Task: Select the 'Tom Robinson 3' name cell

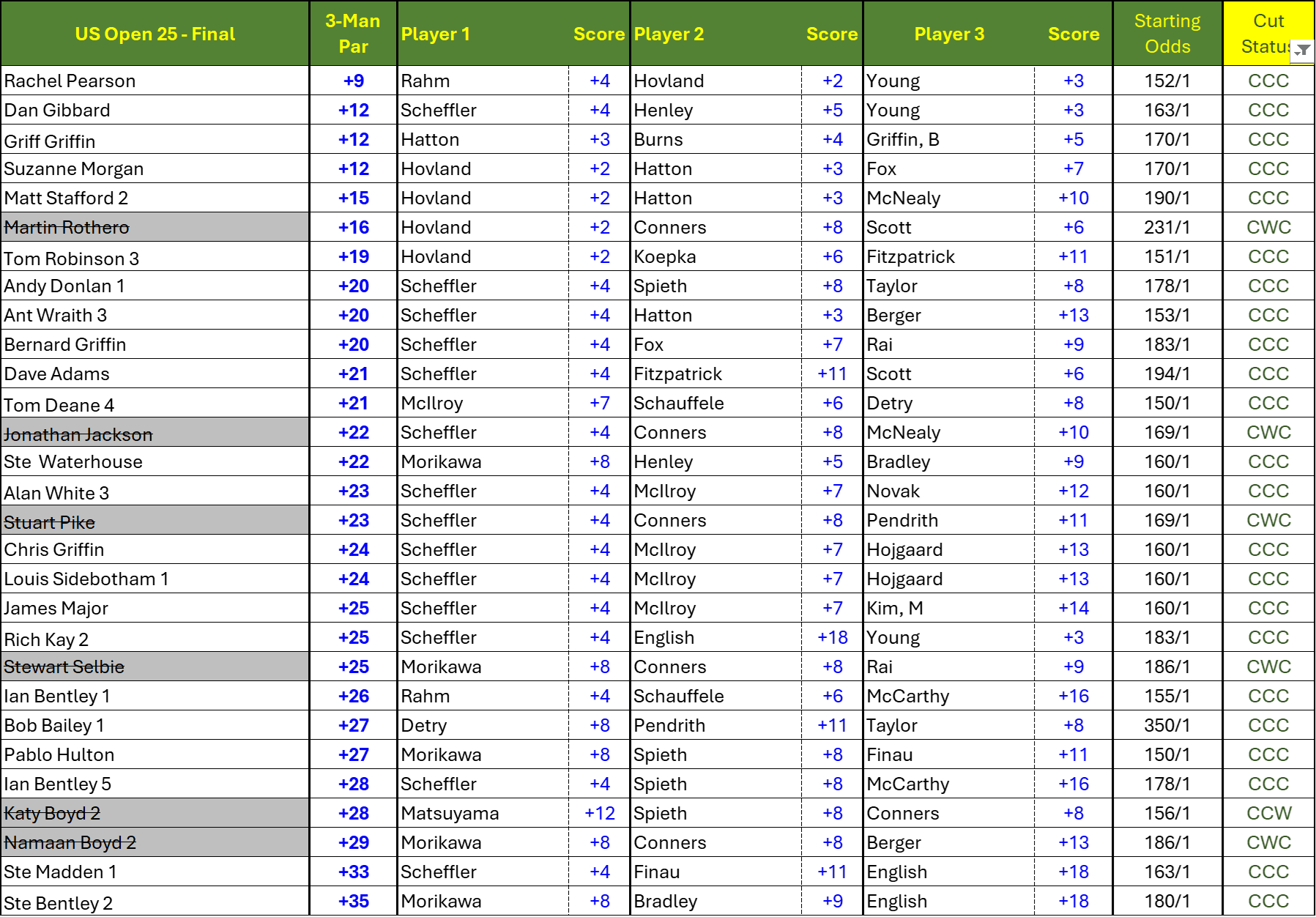Action: [155, 256]
